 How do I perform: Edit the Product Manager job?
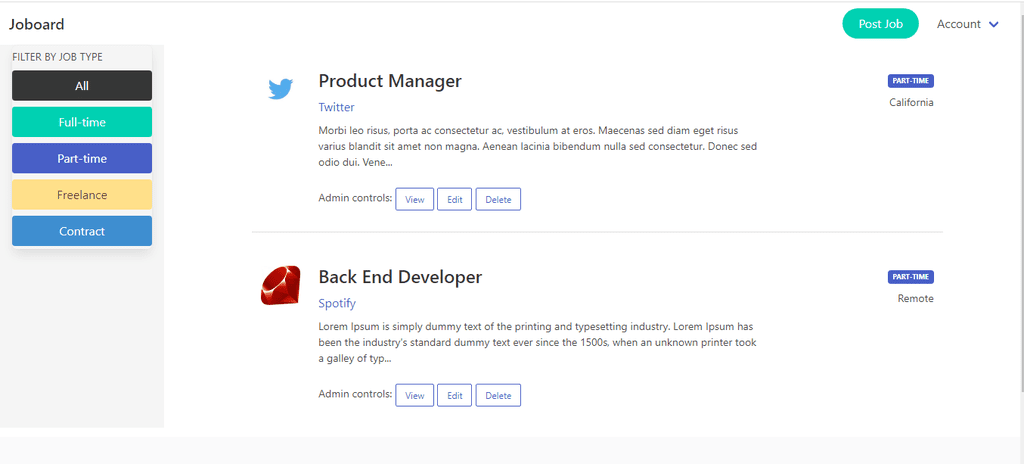455,199
